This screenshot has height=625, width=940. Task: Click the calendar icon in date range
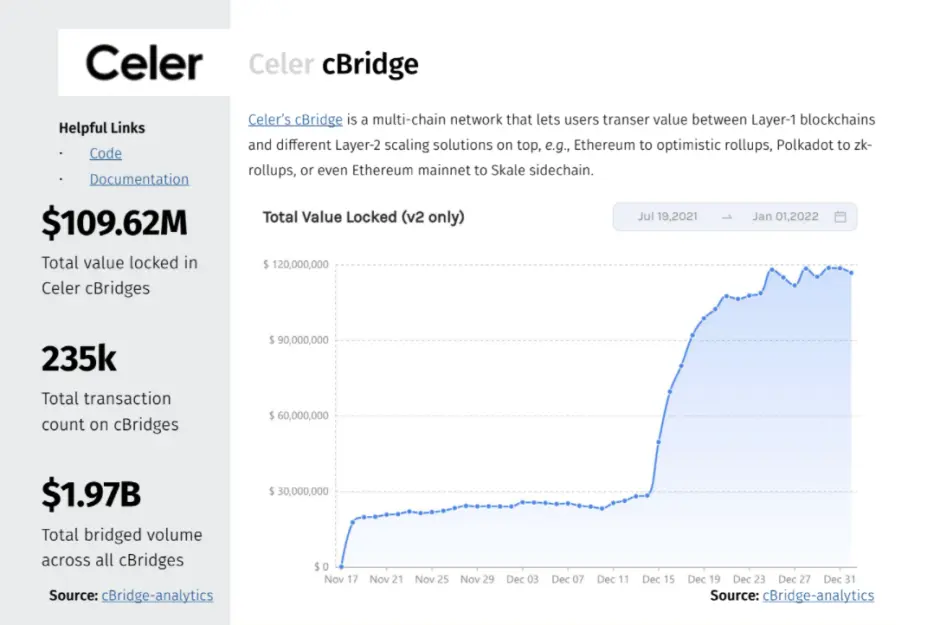(x=840, y=217)
